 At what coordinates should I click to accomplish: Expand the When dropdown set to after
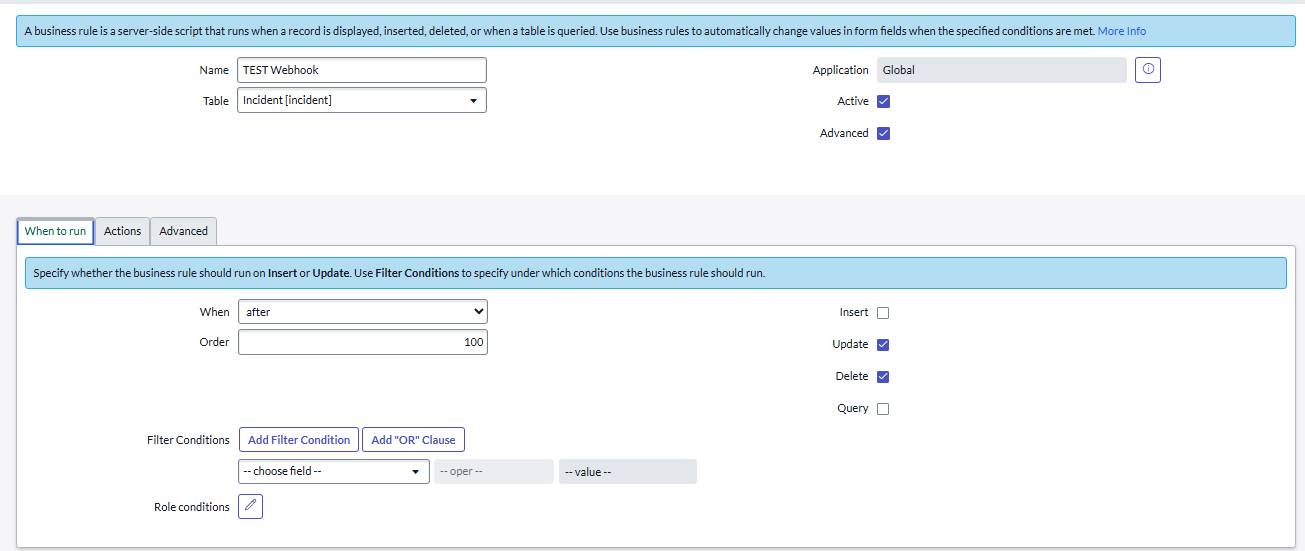(362, 312)
